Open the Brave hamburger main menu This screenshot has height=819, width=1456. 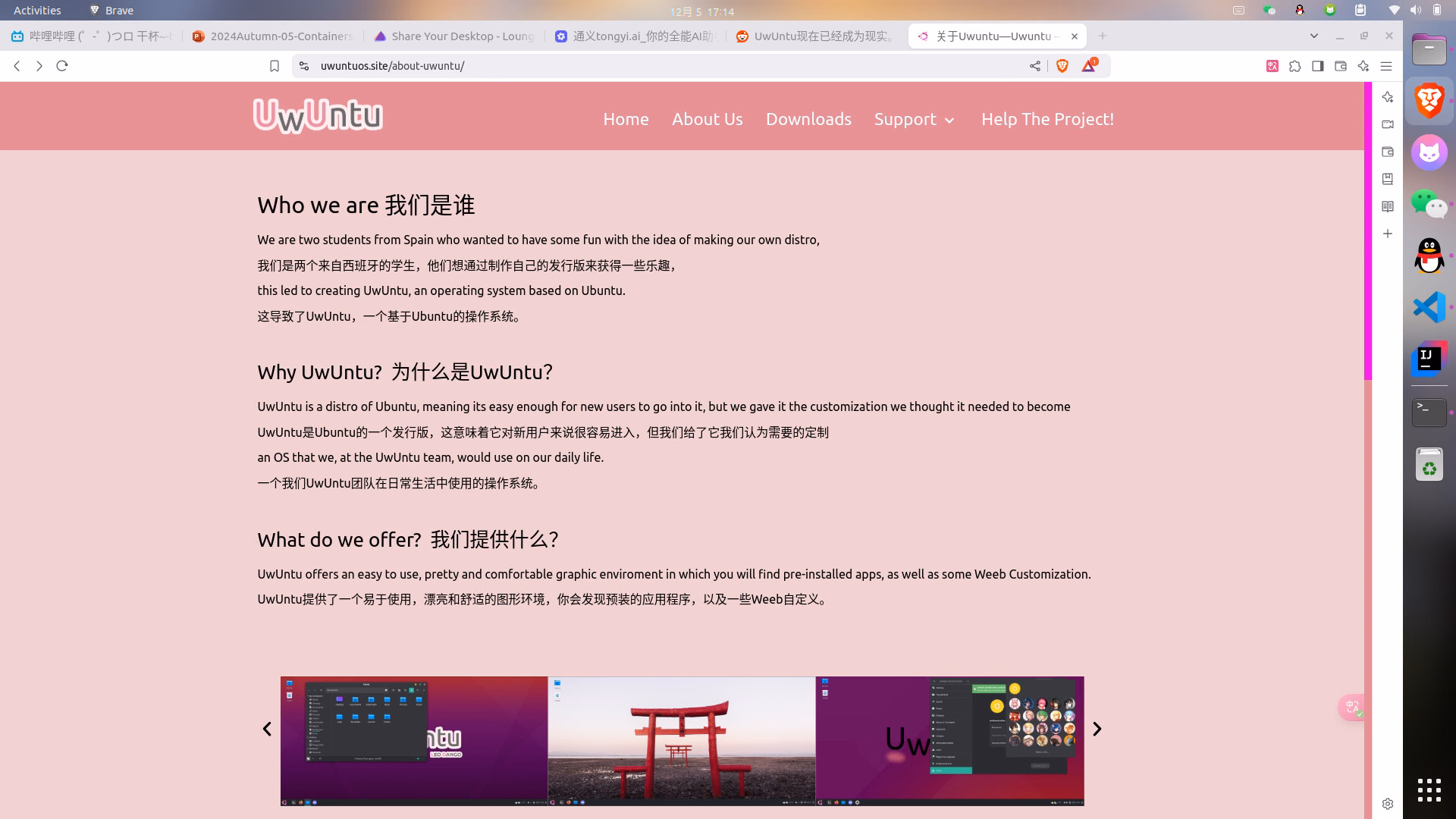pos(1386,66)
